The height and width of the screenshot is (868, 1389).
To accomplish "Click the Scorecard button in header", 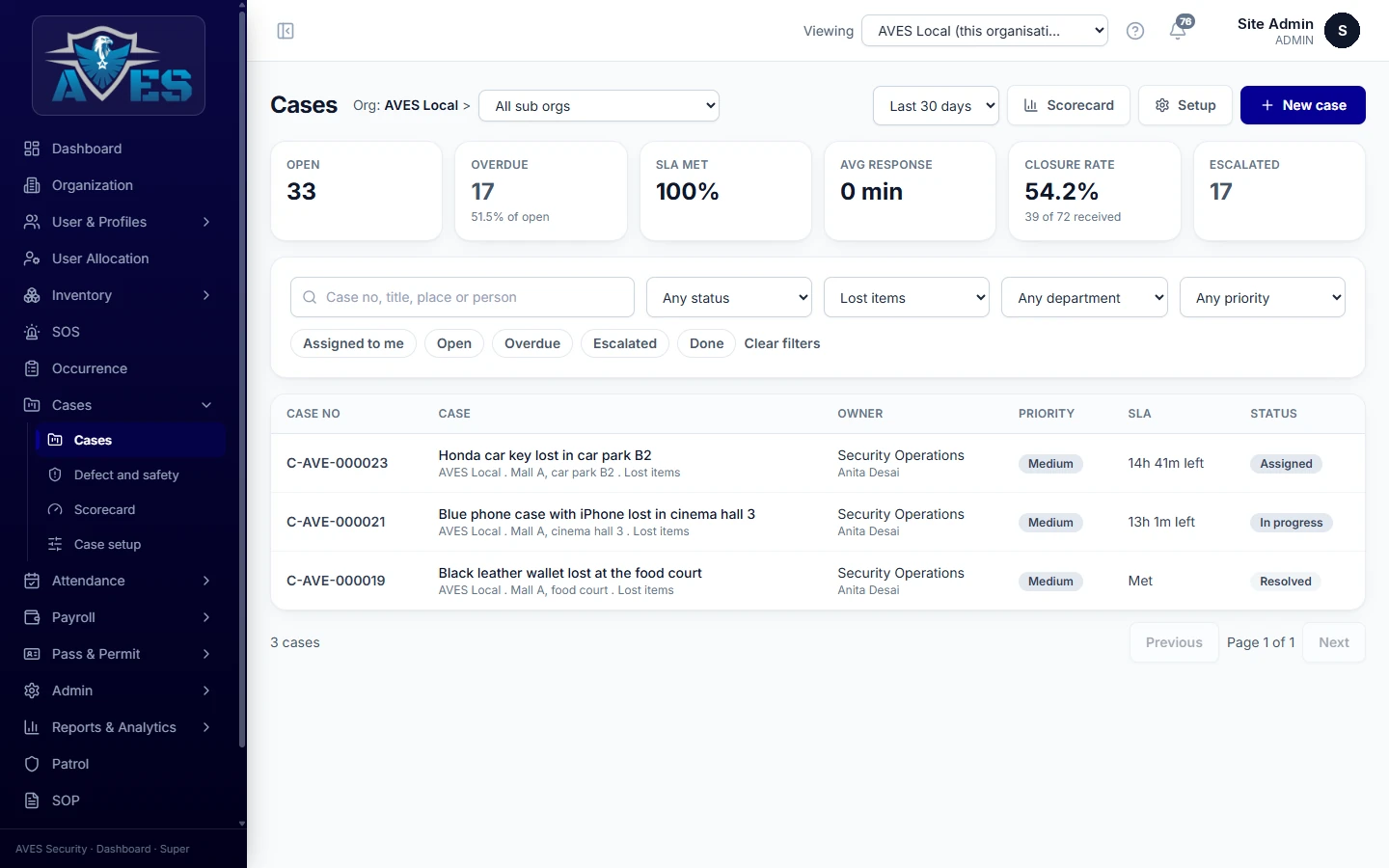I will tap(1069, 105).
